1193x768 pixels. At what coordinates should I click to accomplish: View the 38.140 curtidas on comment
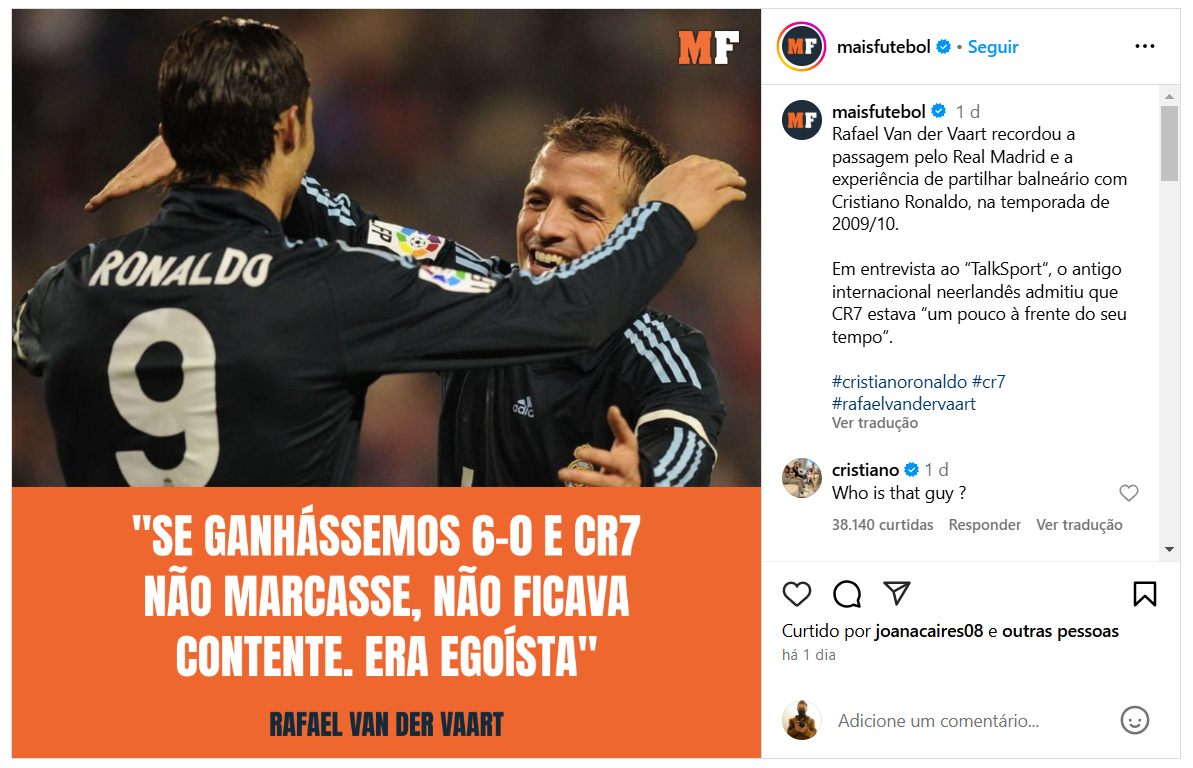pos(882,525)
